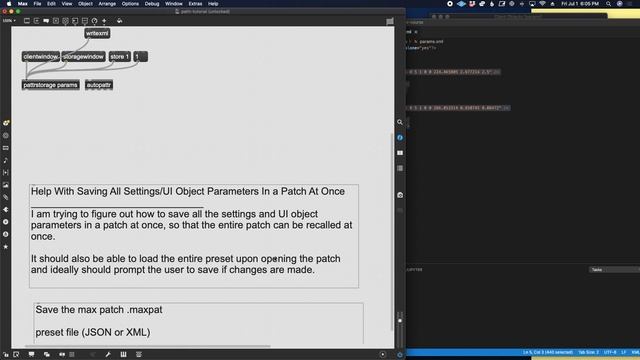
Task: Click the comment titled Help With Saving All Settings
Action: coord(194,236)
